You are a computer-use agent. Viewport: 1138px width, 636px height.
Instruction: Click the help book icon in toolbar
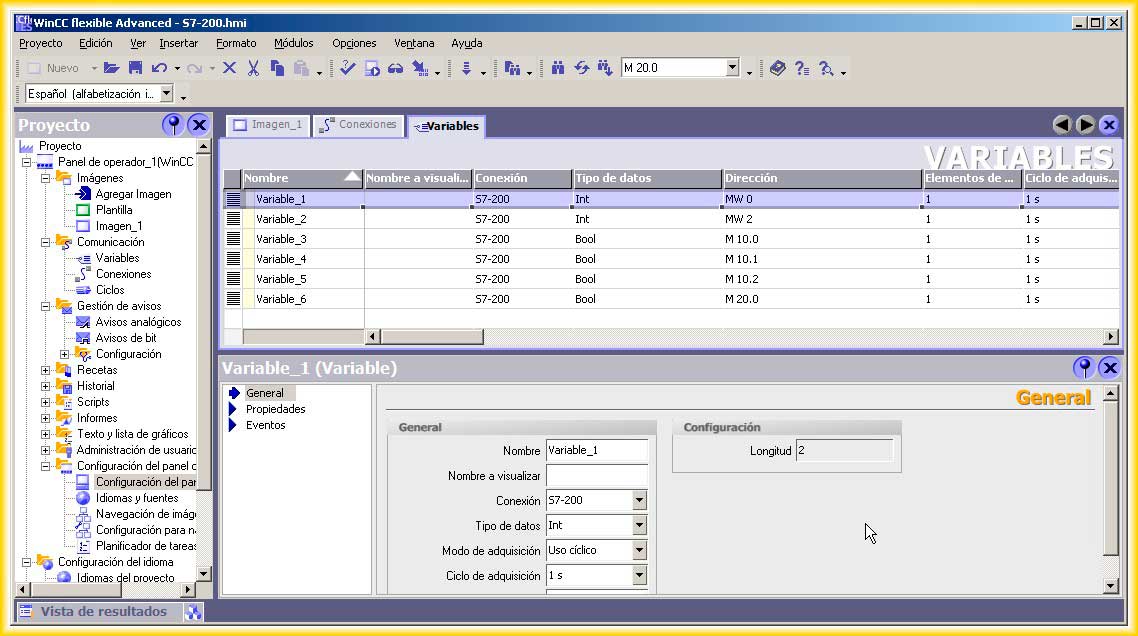click(778, 68)
